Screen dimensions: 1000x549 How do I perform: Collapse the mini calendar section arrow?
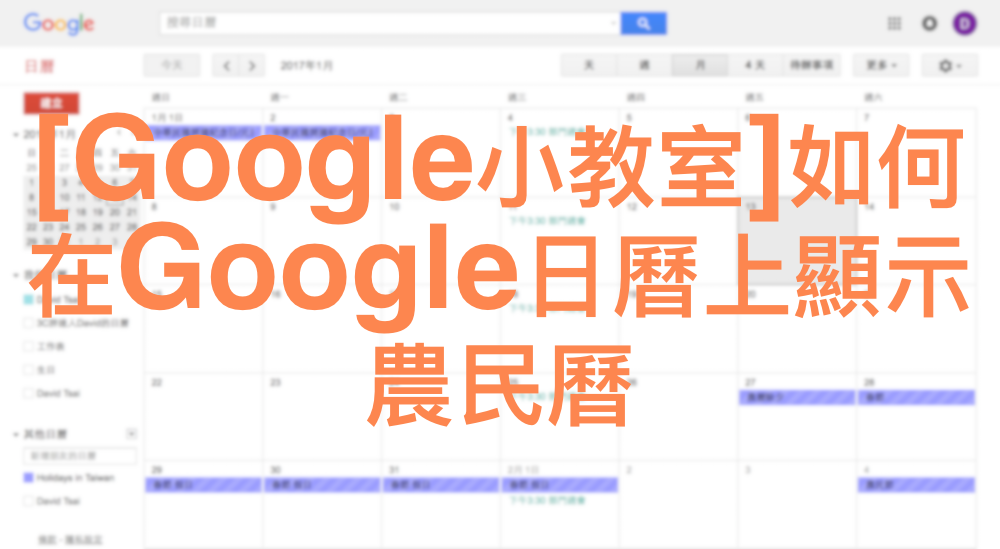click(15, 135)
